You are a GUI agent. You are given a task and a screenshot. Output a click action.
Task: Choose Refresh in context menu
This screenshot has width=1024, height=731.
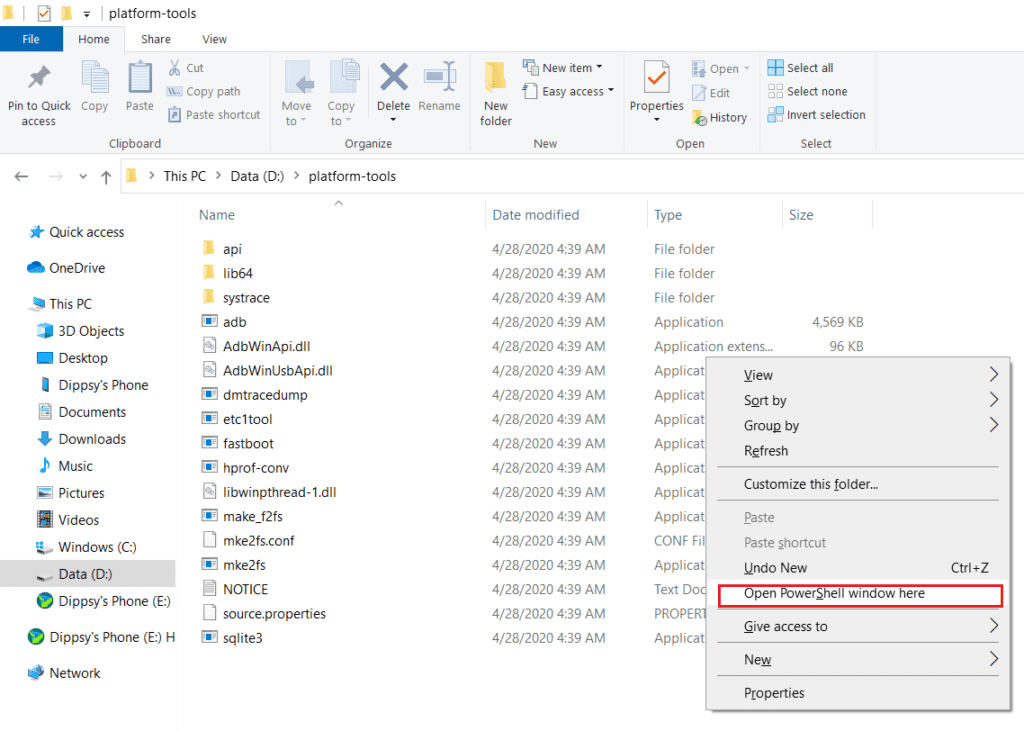(858, 451)
